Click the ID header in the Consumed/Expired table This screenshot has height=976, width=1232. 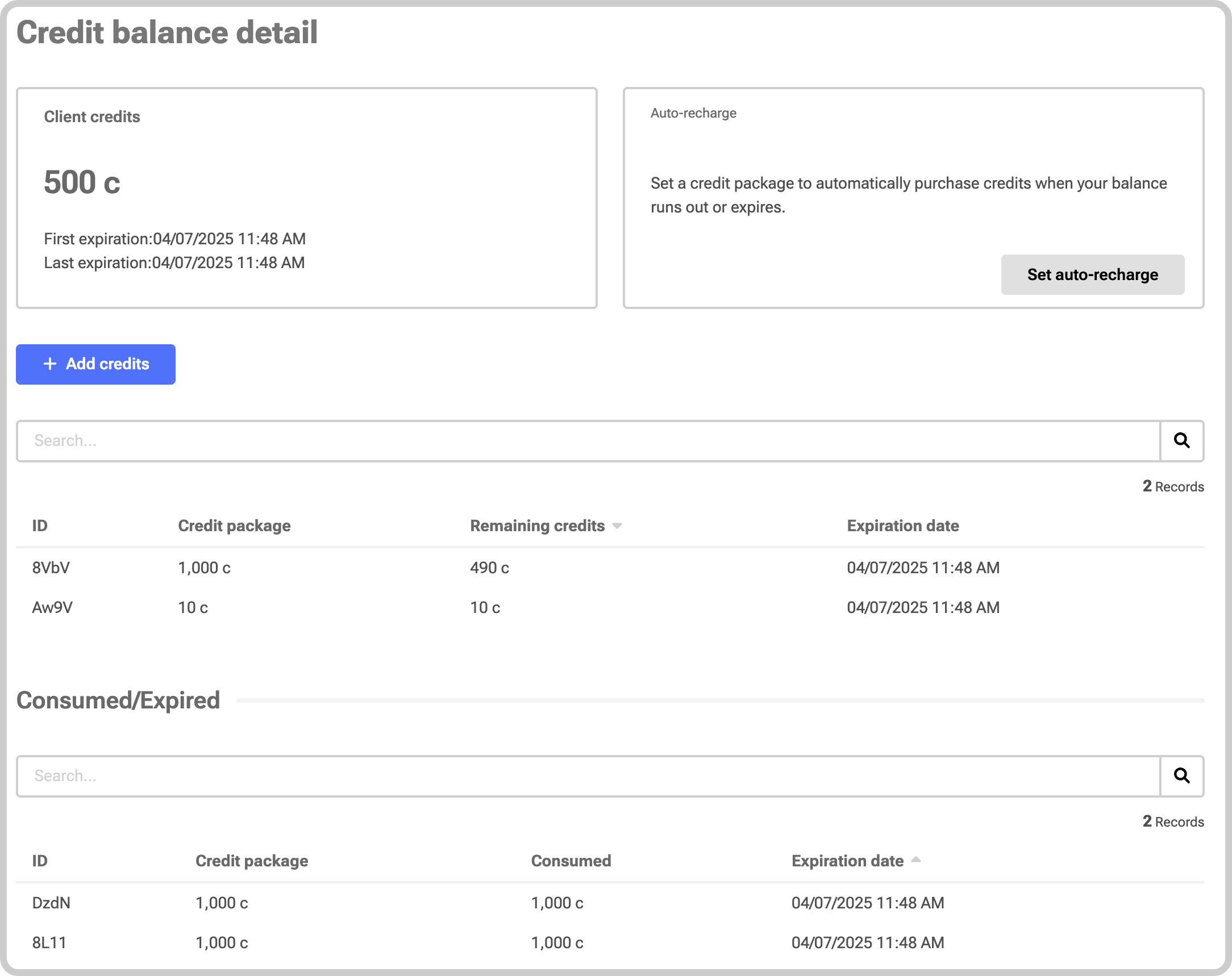(x=40, y=861)
